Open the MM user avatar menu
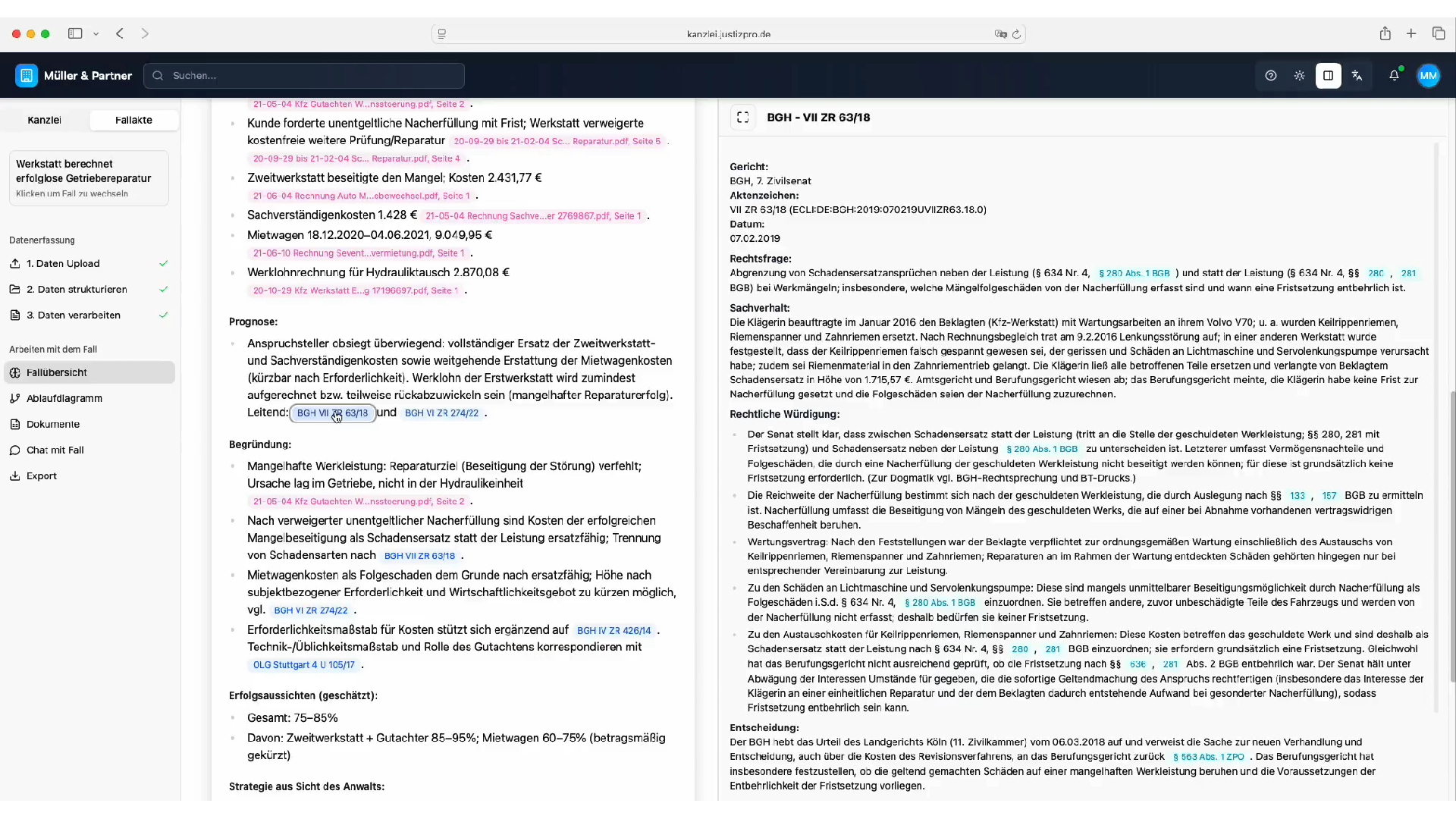The height and width of the screenshot is (819, 1456). pos(1429,76)
